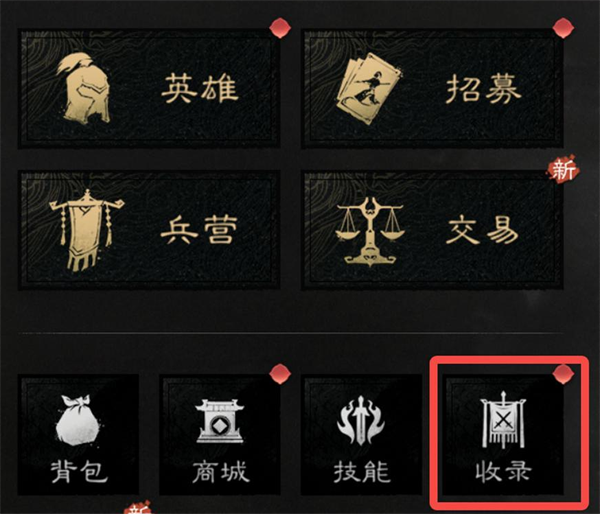This screenshot has width=600, height=514.
Task: Open the 招募 recruit text label
Action: coord(483,89)
